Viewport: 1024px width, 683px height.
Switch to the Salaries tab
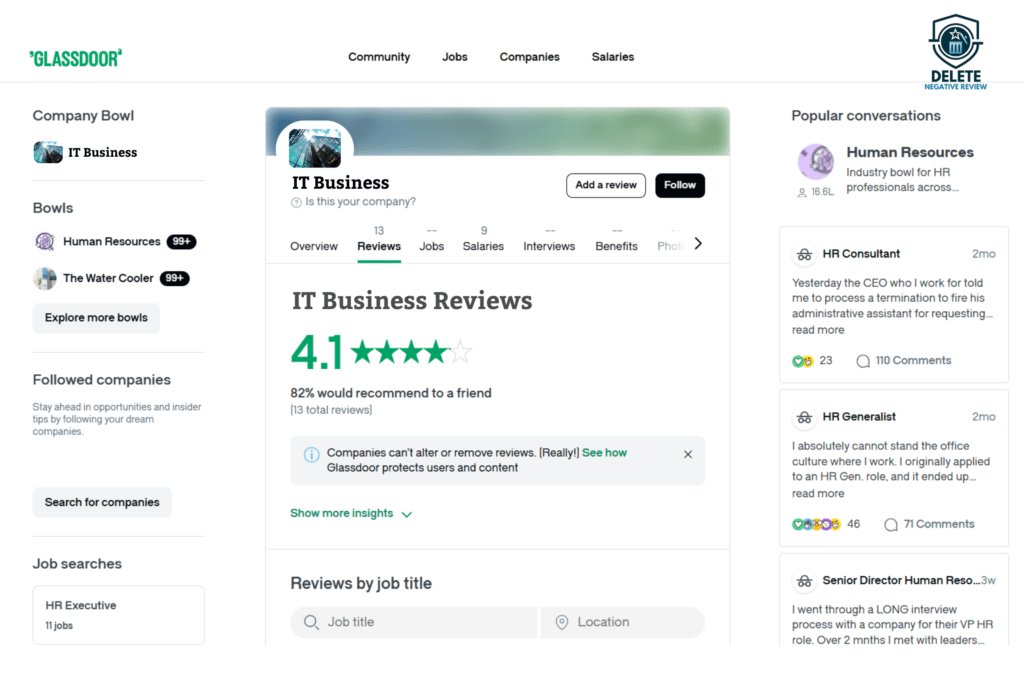[x=483, y=239]
